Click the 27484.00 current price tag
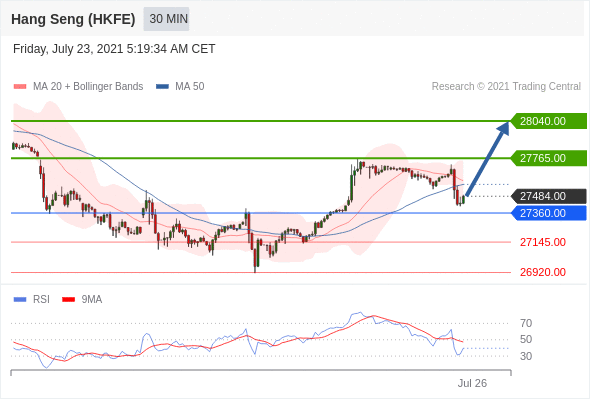 [549, 196]
